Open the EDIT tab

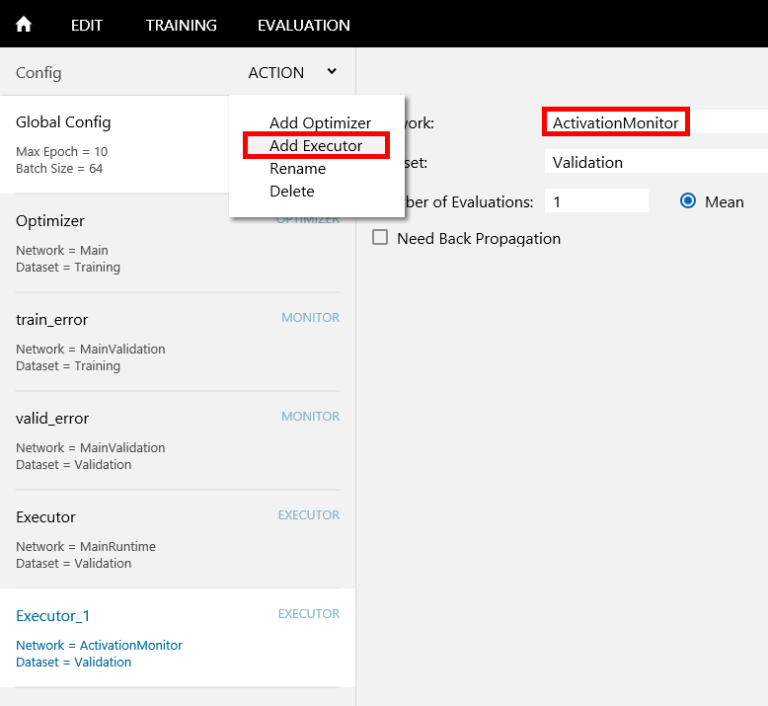(x=87, y=25)
